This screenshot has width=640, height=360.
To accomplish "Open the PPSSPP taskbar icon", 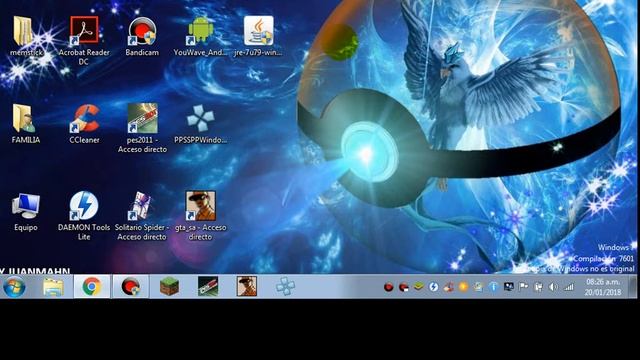I will (285, 287).
